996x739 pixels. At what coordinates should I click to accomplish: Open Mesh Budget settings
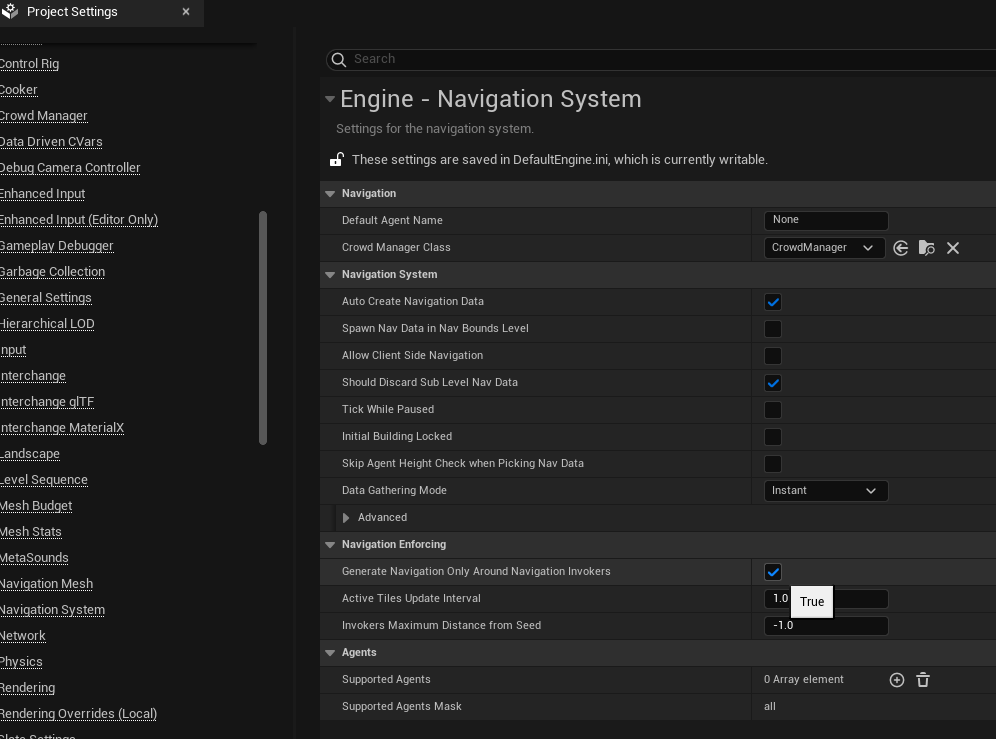click(x=36, y=506)
